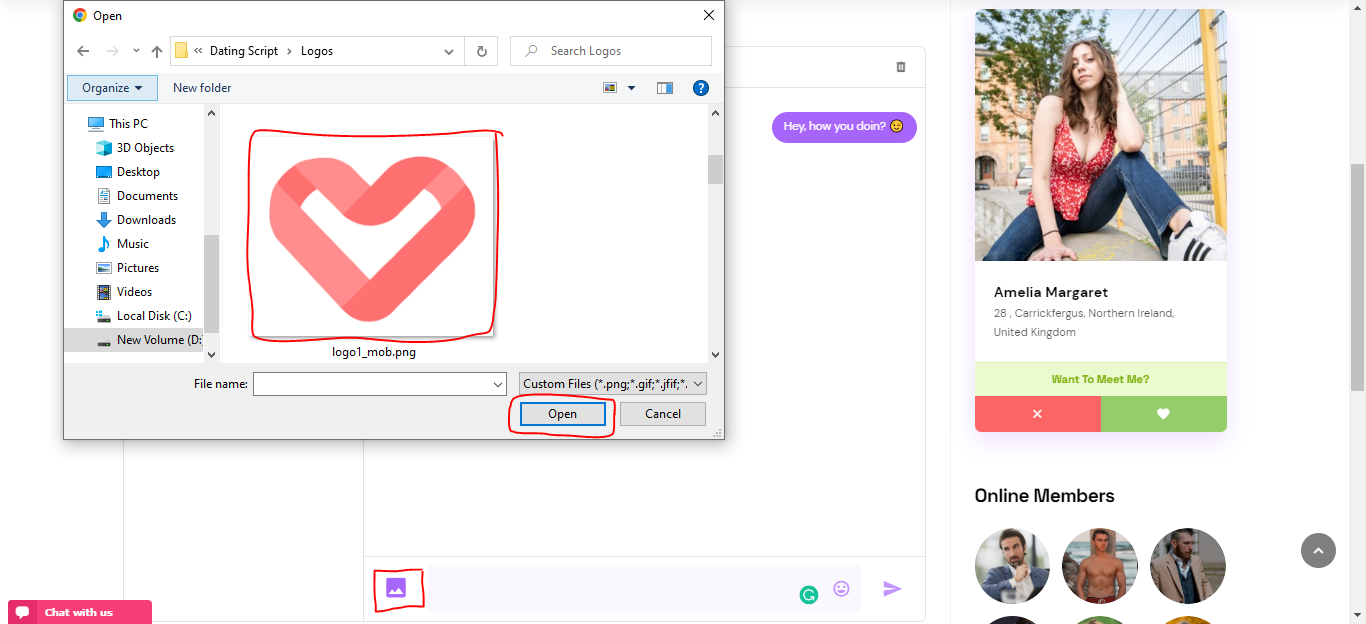Select Pictures in navigation pane
This screenshot has width=1366, height=624.
tap(138, 268)
